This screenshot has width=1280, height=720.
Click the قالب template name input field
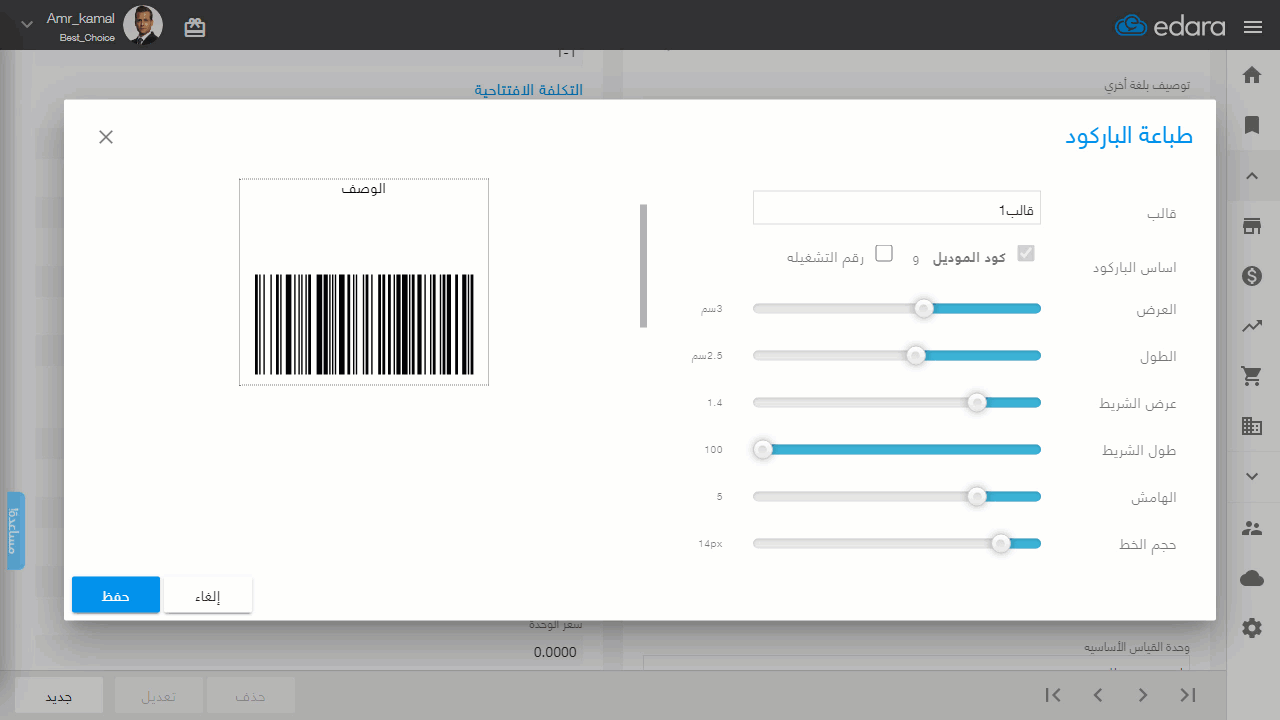click(897, 208)
